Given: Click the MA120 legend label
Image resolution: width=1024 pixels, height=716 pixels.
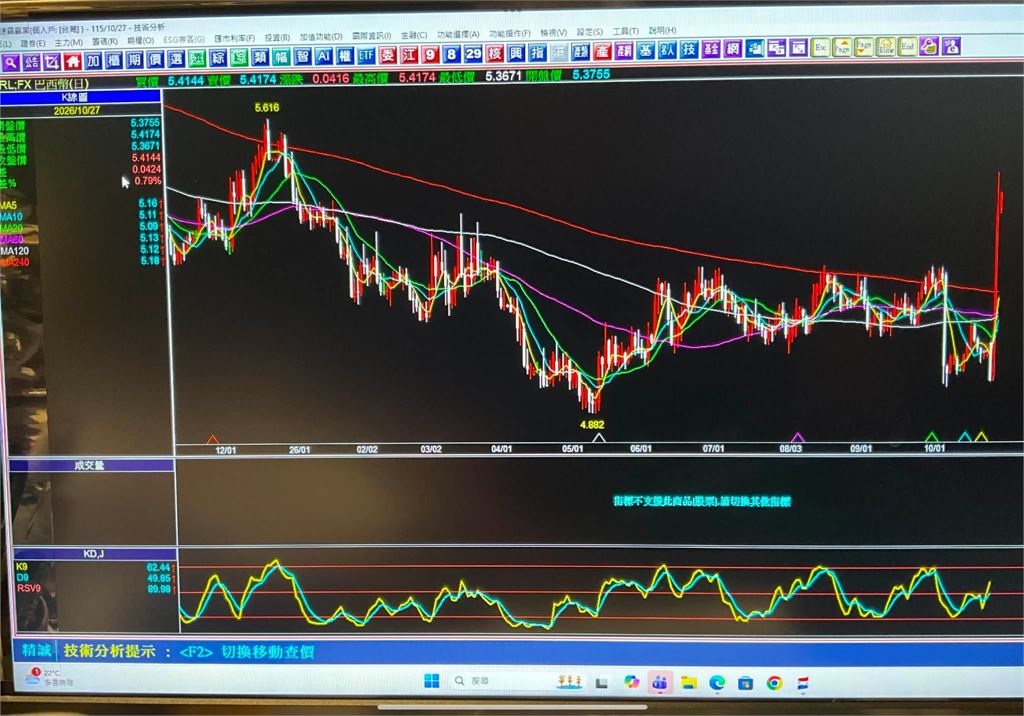Looking at the screenshot, I should [14, 251].
